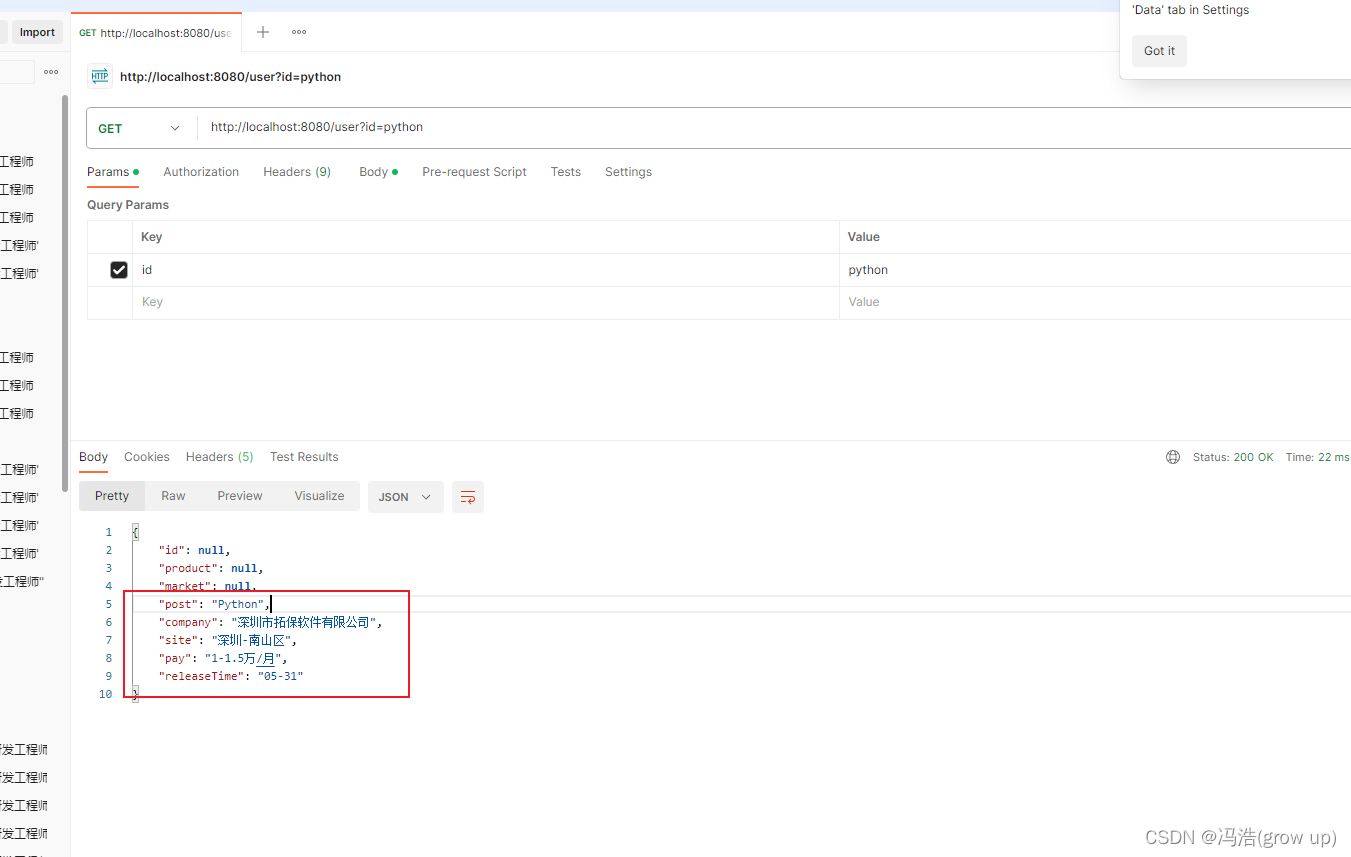Open the Headers (9) request tab

pyautogui.click(x=297, y=172)
